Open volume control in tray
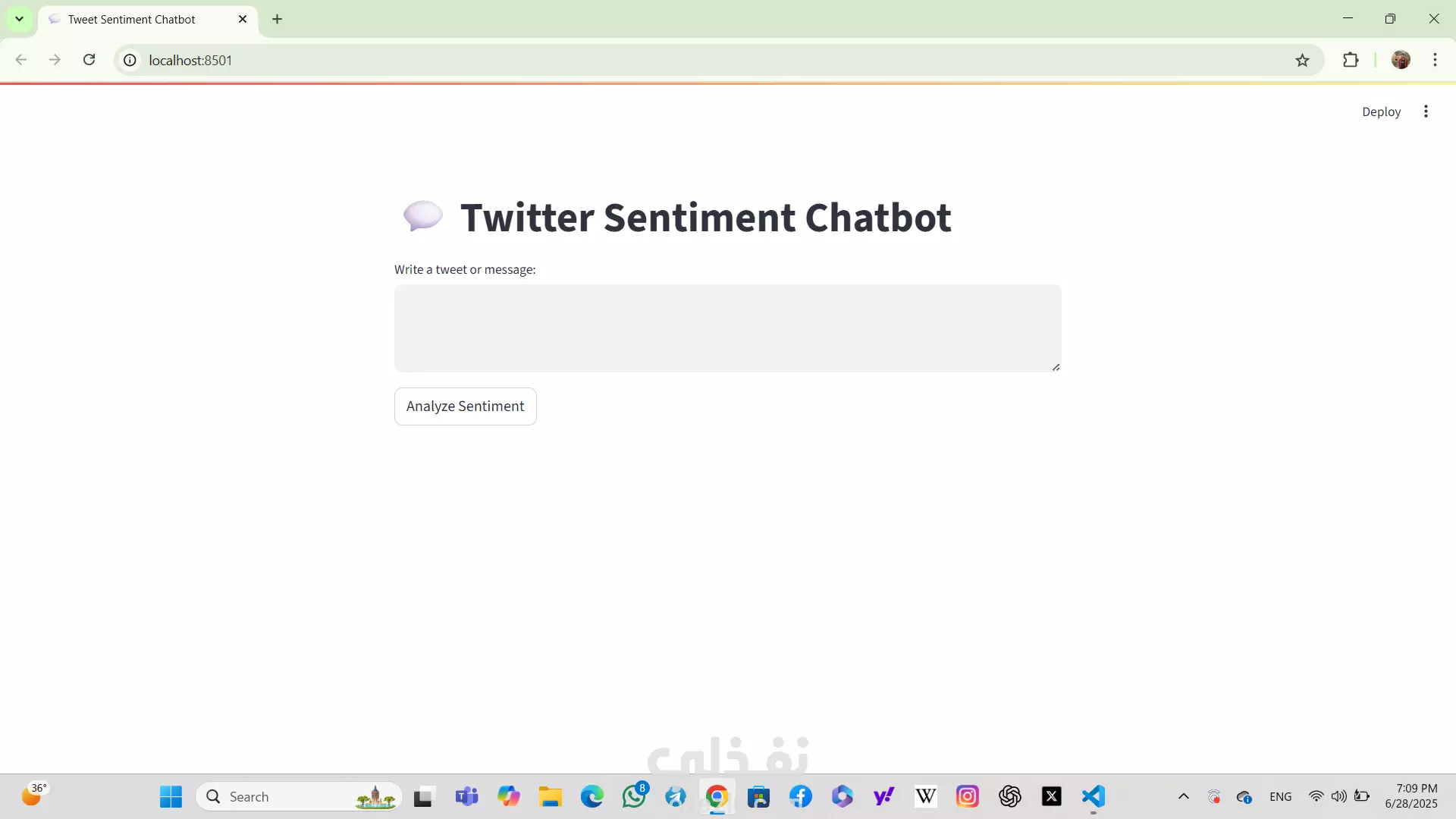The image size is (1456, 819). (1339, 796)
